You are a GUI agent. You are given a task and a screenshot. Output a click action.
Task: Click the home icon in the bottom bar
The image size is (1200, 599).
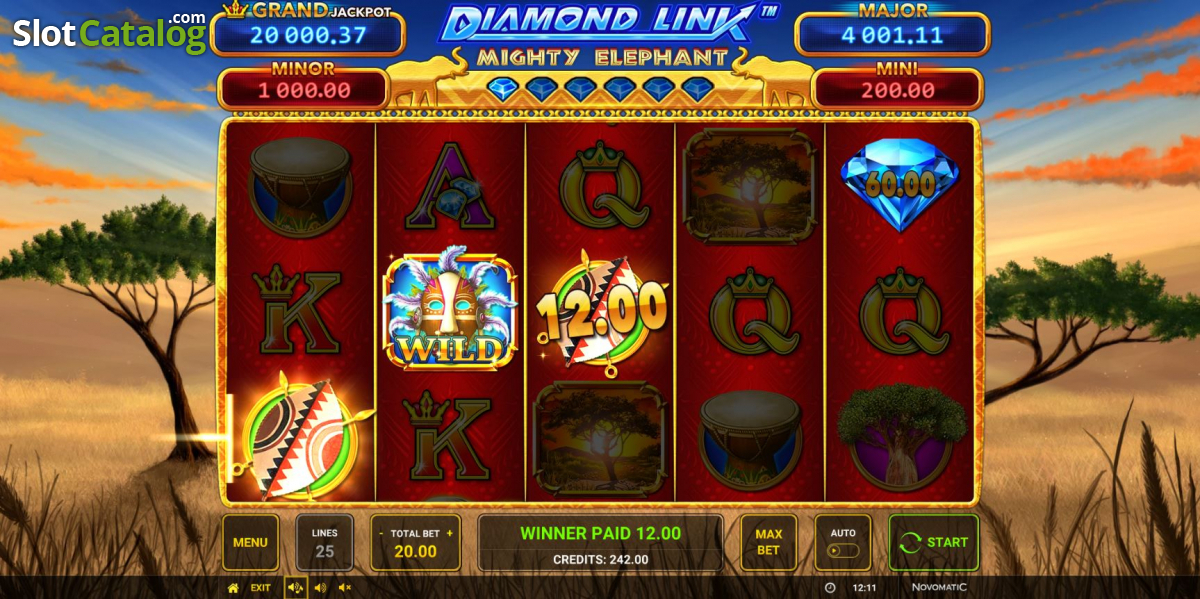coord(233,588)
